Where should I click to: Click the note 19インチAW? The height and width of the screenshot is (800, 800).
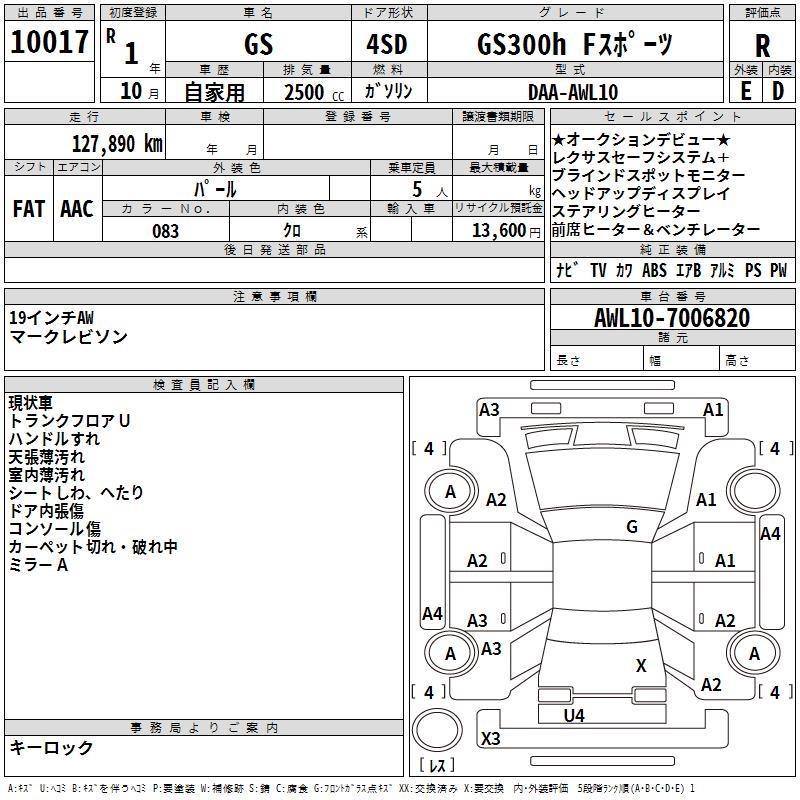click(52, 318)
